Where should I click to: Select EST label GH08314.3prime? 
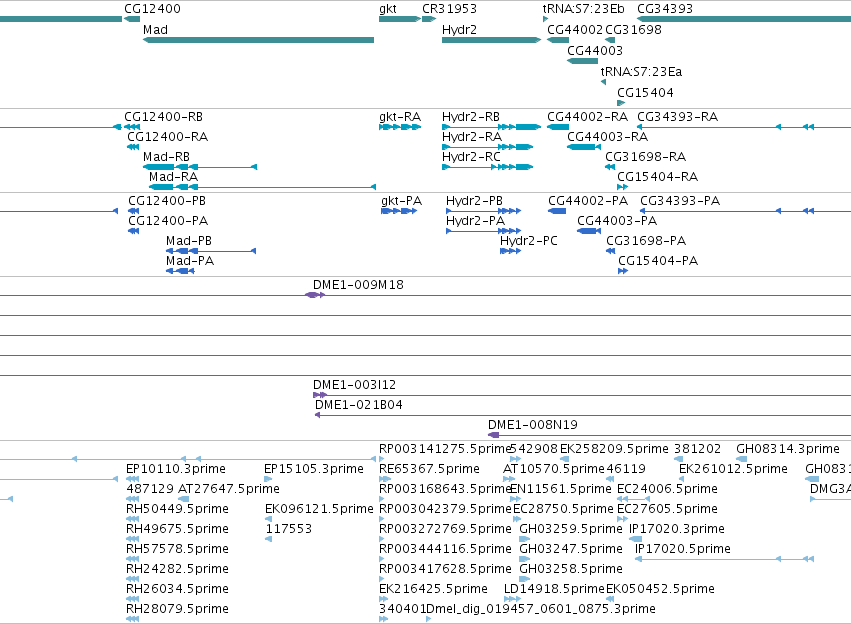coord(788,449)
